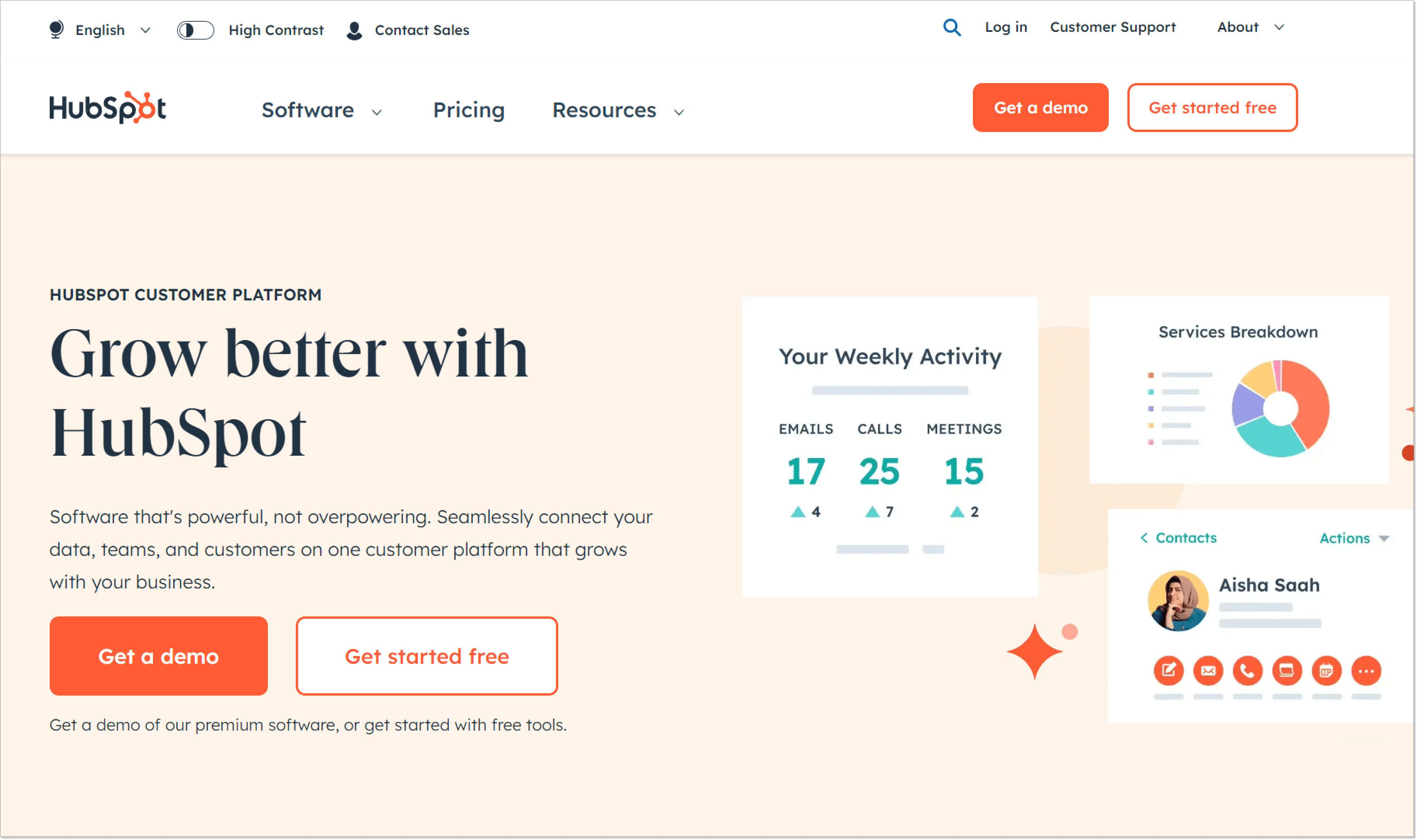The height and width of the screenshot is (840, 1417).
Task: Click the Customer Support link
Action: coord(1113,27)
